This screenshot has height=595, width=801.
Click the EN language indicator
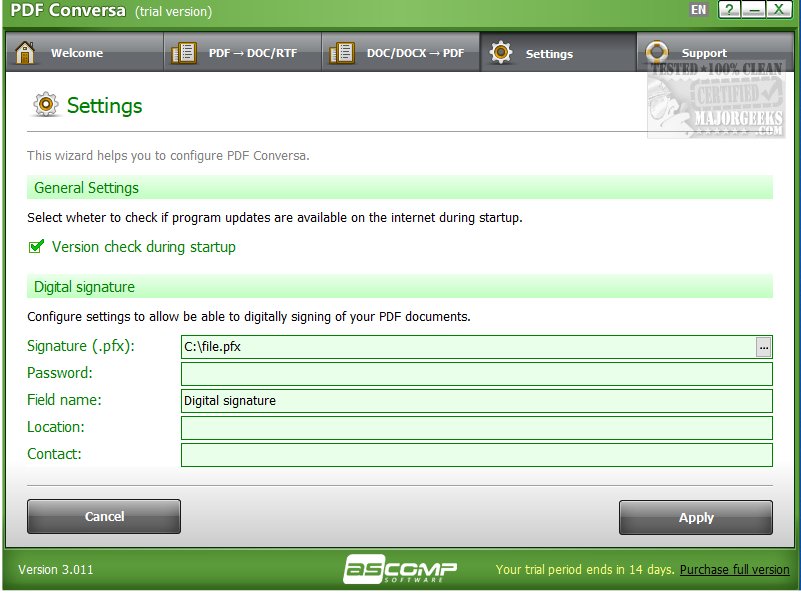point(698,10)
